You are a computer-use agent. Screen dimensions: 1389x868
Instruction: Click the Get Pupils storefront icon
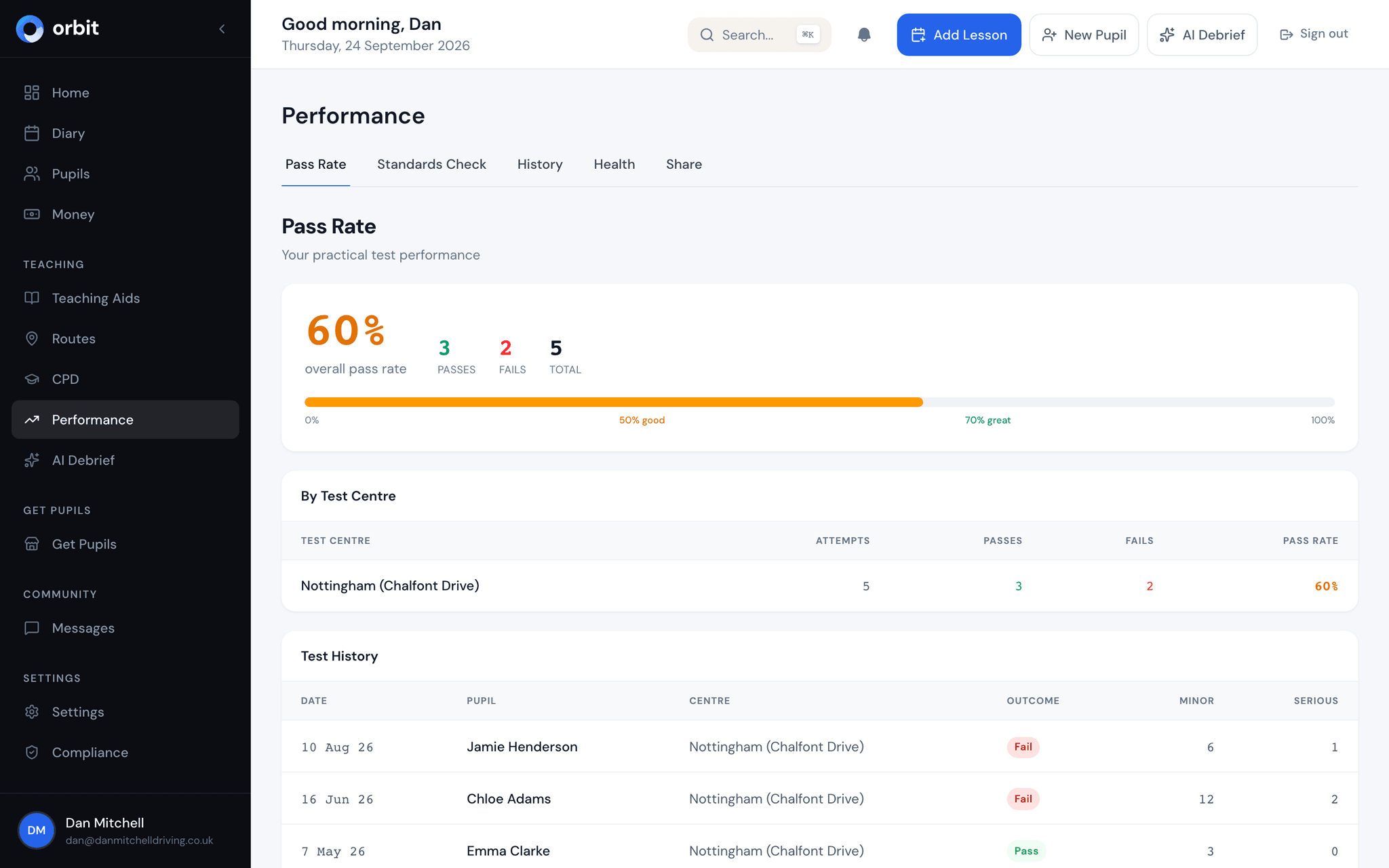(x=32, y=545)
